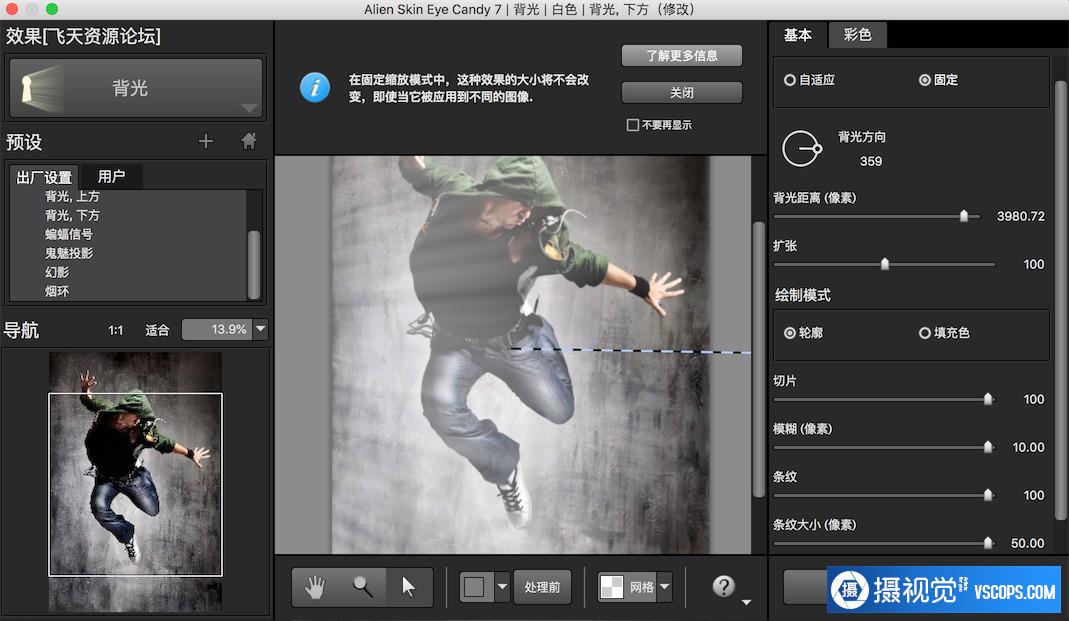Click the 10.00 blur value
1069x621 pixels.
pyautogui.click(x=1028, y=447)
